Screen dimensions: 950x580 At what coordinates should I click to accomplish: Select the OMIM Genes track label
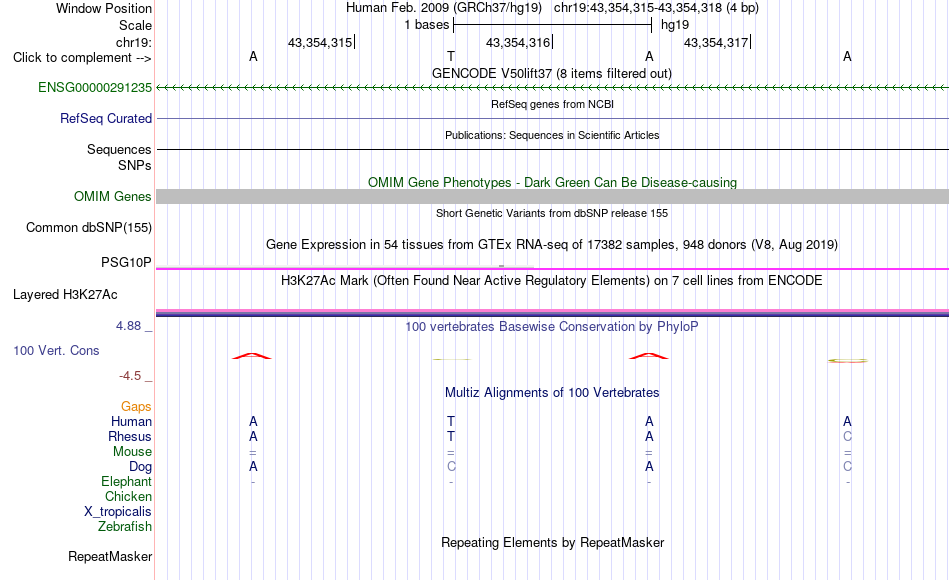(x=112, y=196)
